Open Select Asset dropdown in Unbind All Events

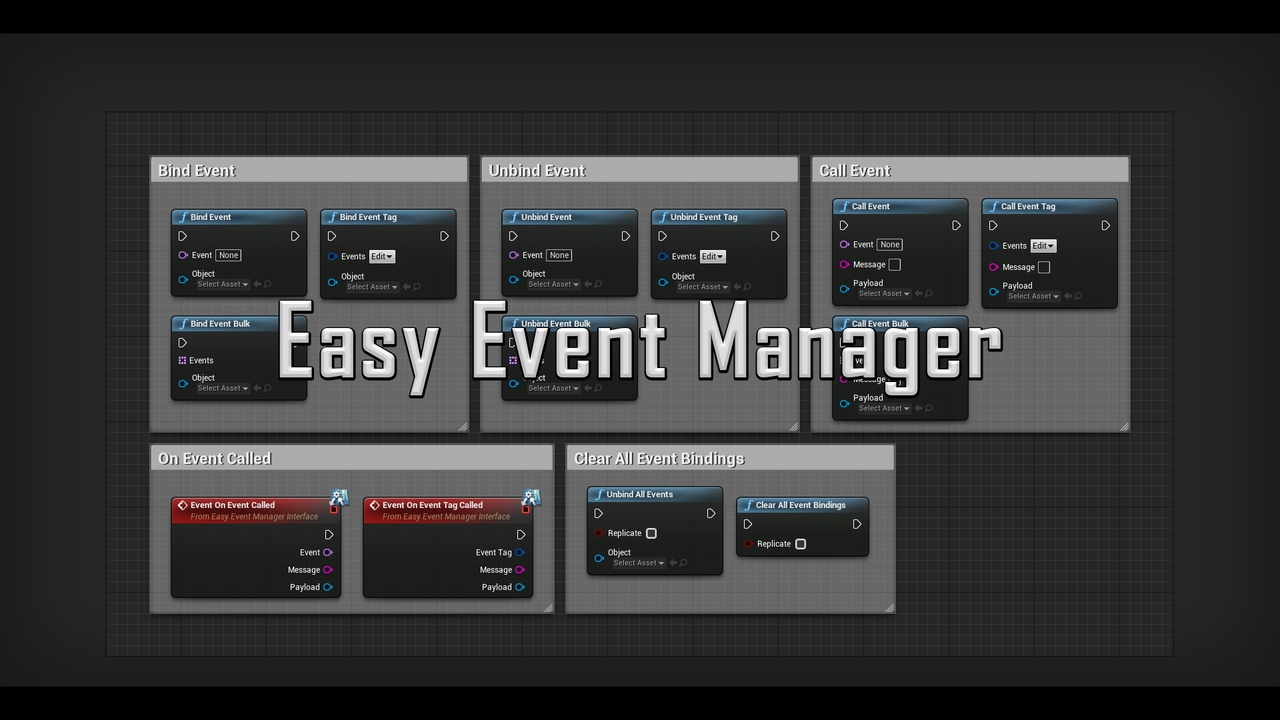639,563
